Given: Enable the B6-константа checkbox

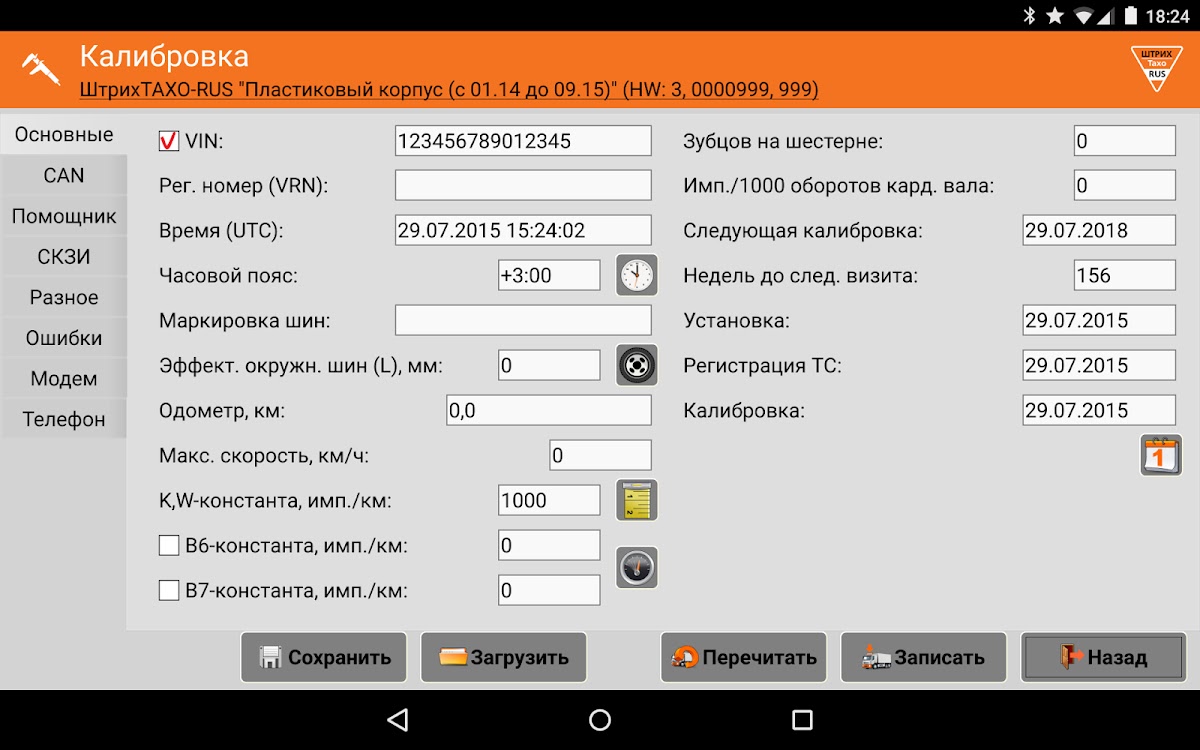Looking at the screenshot, I should click(x=169, y=546).
